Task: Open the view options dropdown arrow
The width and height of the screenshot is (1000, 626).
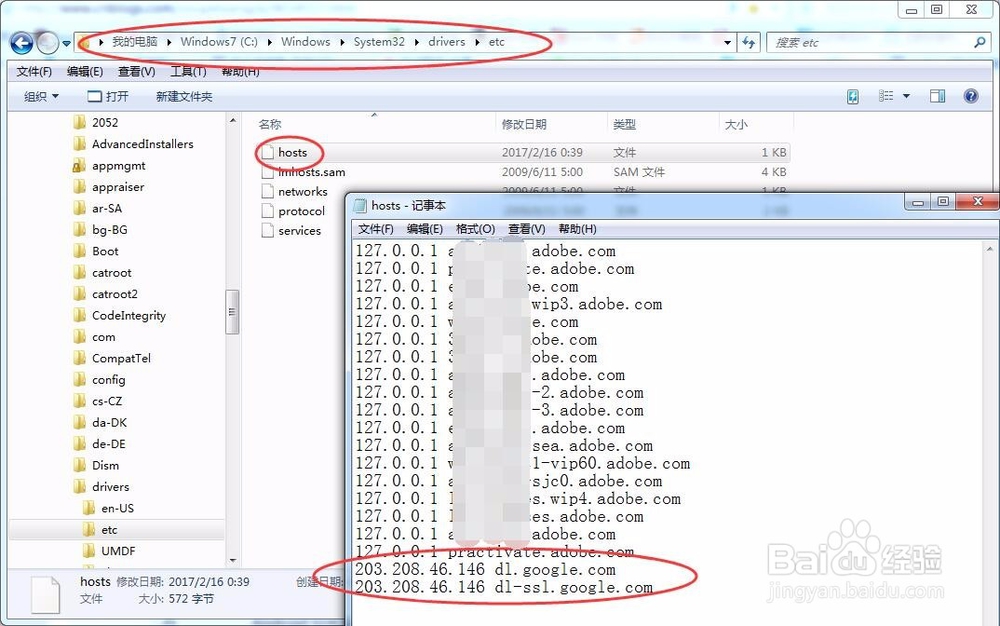Action: point(906,96)
